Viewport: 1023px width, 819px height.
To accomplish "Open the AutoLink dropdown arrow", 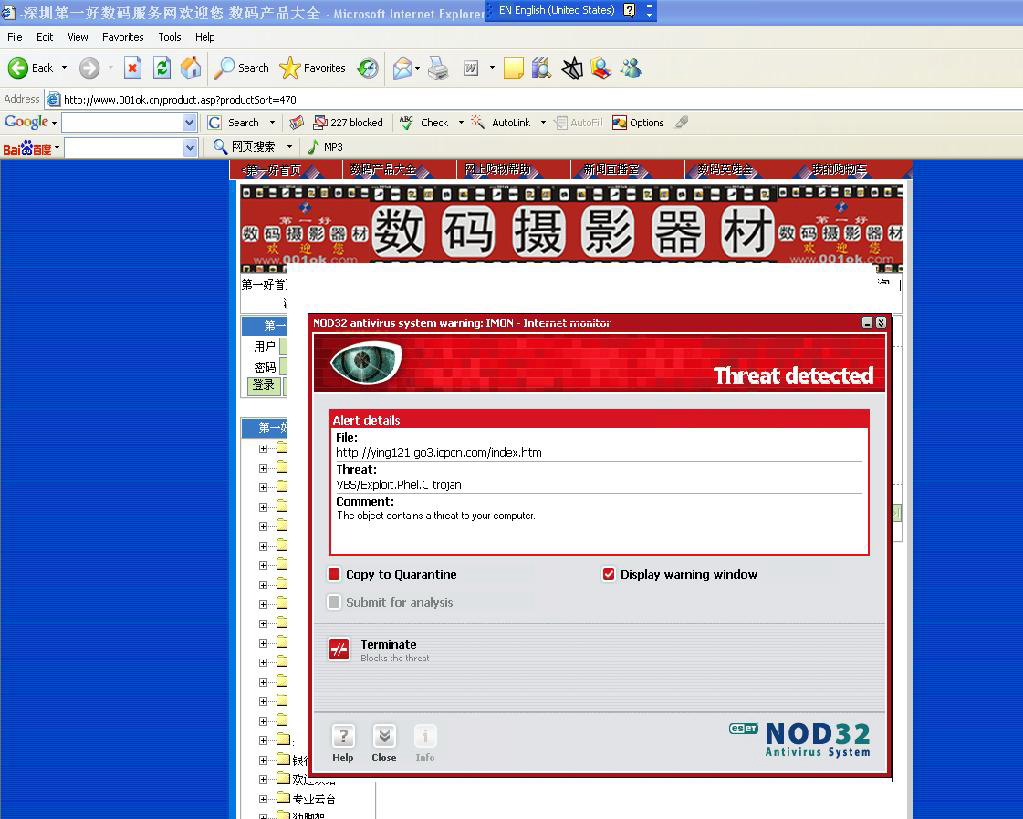I will tap(543, 122).
